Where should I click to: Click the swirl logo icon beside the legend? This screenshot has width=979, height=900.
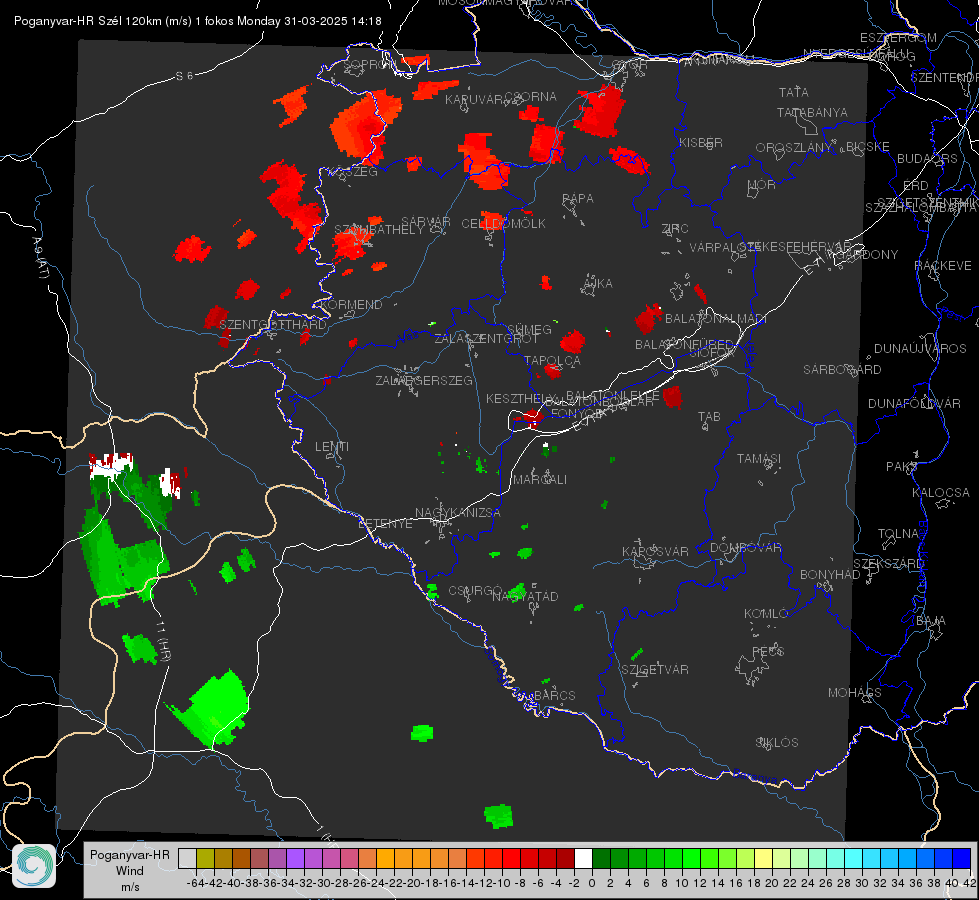pos(34,866)
